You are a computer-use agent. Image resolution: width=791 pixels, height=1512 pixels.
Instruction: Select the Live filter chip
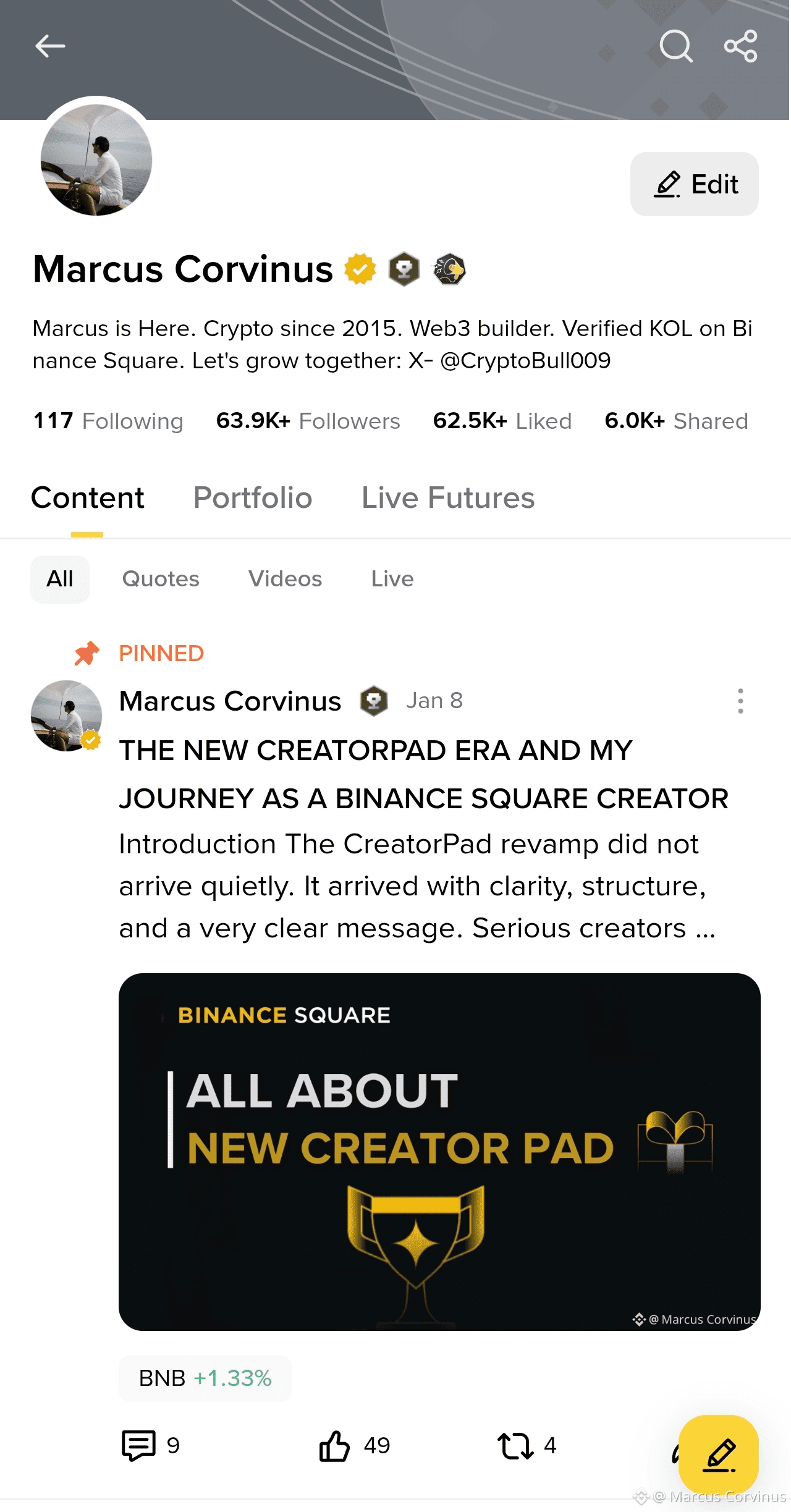coord(392,579)
